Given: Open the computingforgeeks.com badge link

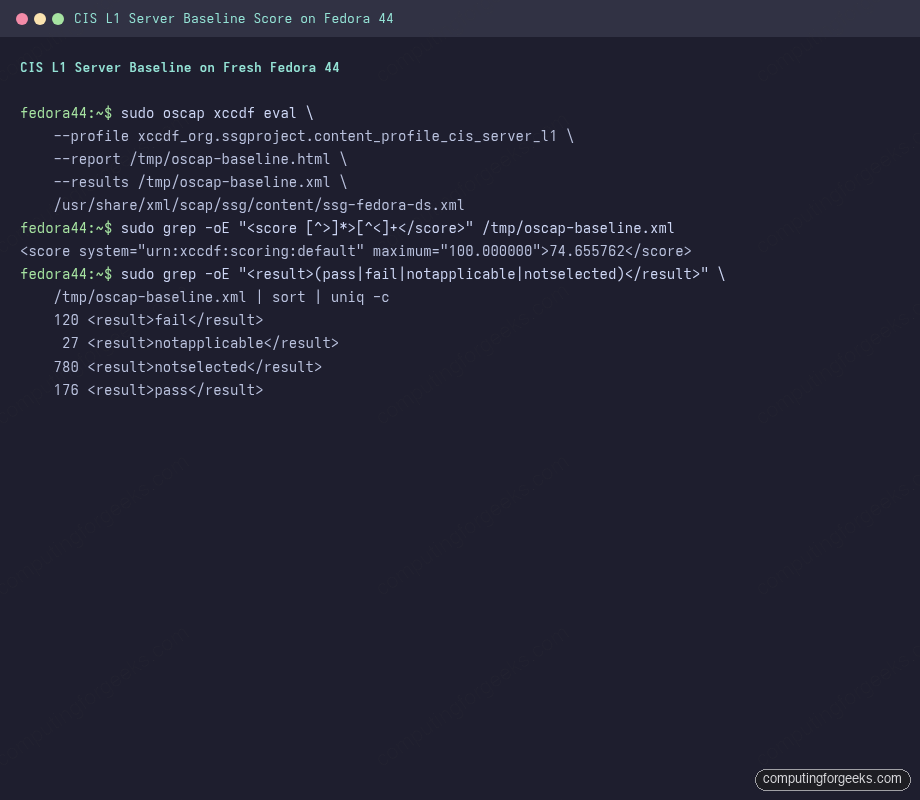Looking at the screenshot, I should tap(832, 779).
